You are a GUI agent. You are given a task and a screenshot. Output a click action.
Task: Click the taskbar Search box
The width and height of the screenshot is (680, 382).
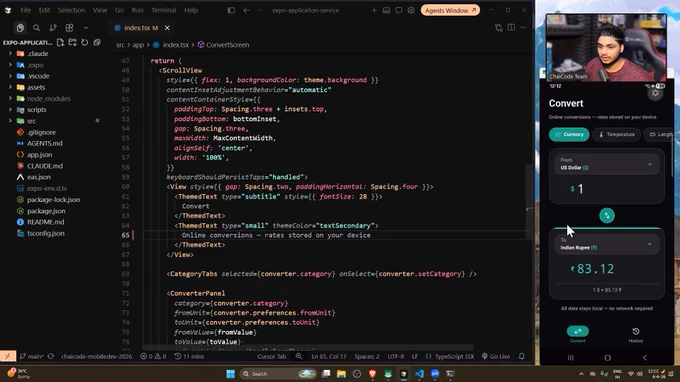(278, 374)
